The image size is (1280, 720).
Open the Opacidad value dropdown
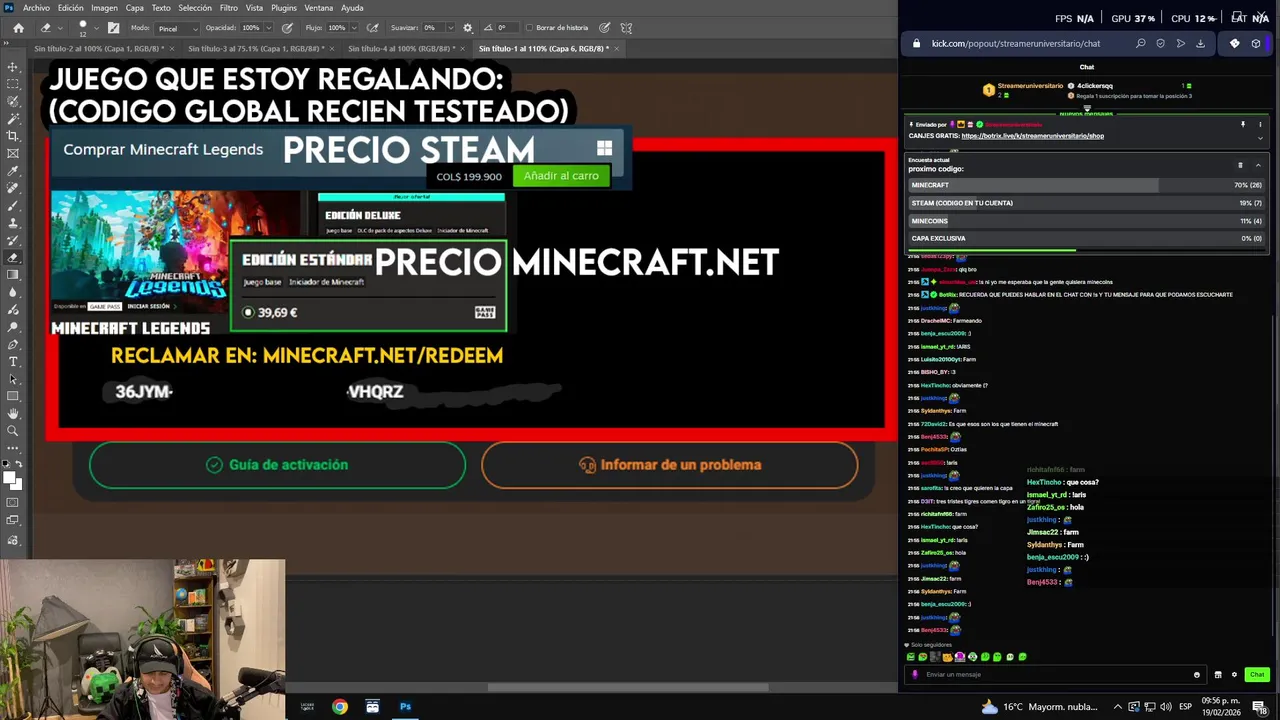pos(268,28)
